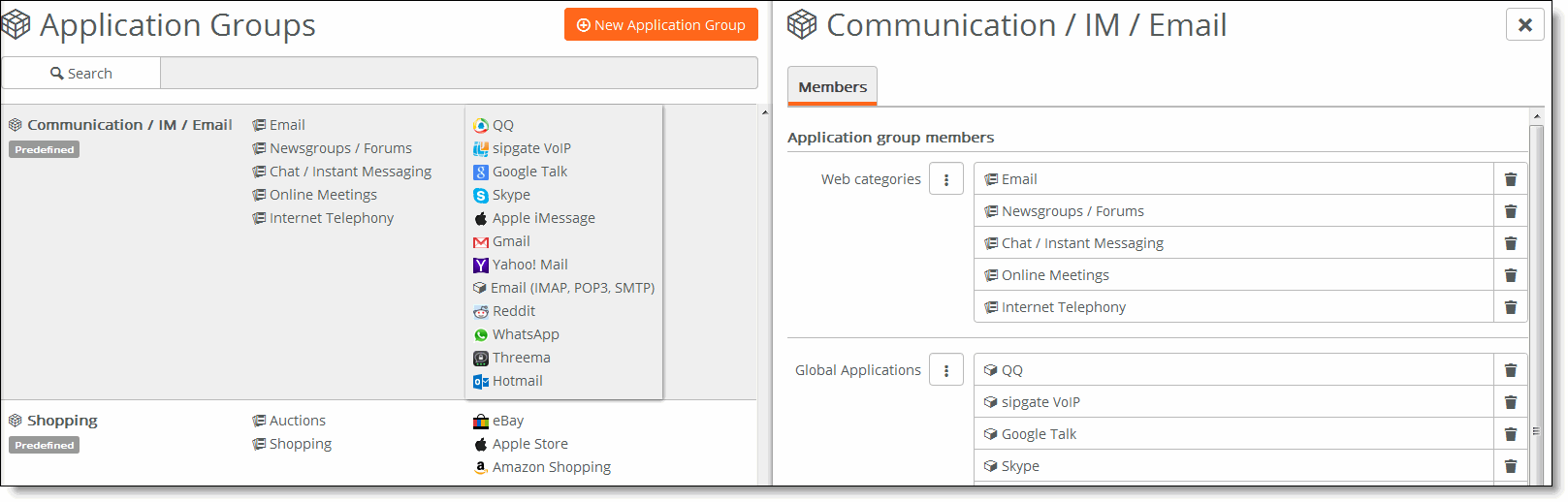Image resolution: width=1568 pixels, height=502 pixels.
Task: Create a New Application Group
Action: [x=661, y=25]
